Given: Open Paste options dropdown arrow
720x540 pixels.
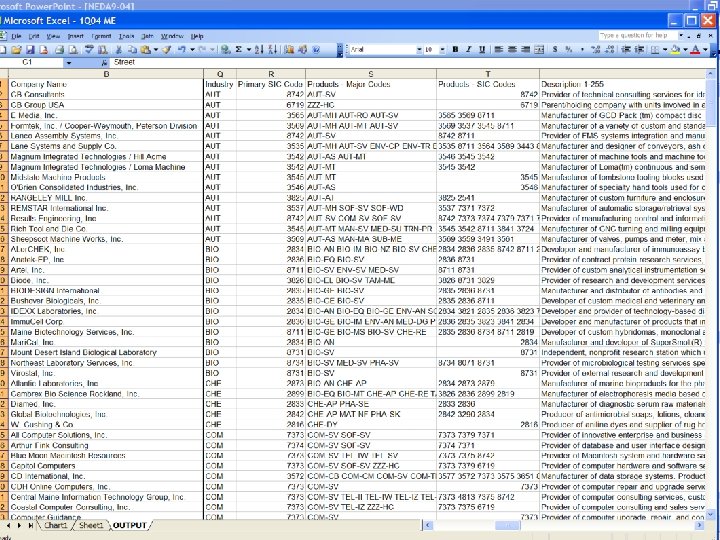Looking at the screenshot, I should pos(156,50).
